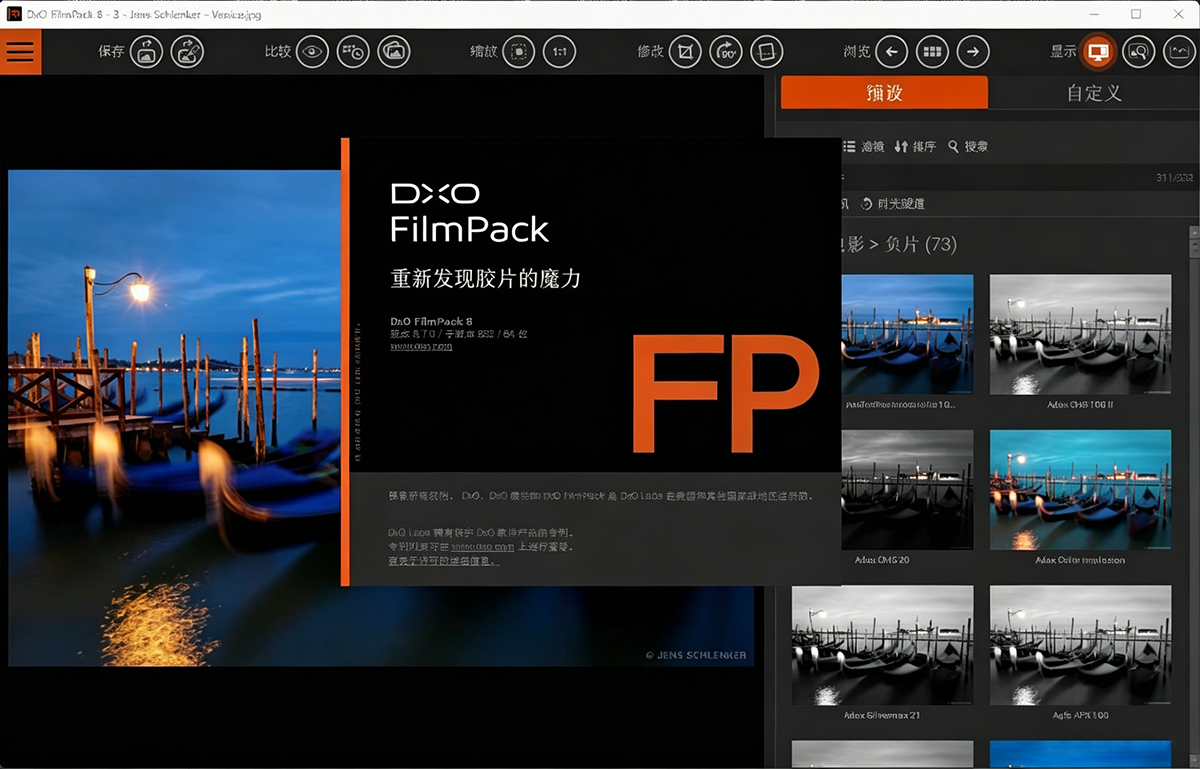Set zoom to 1:1
This screenshot has width=1200, height=769.
click(x=560, y=52)
